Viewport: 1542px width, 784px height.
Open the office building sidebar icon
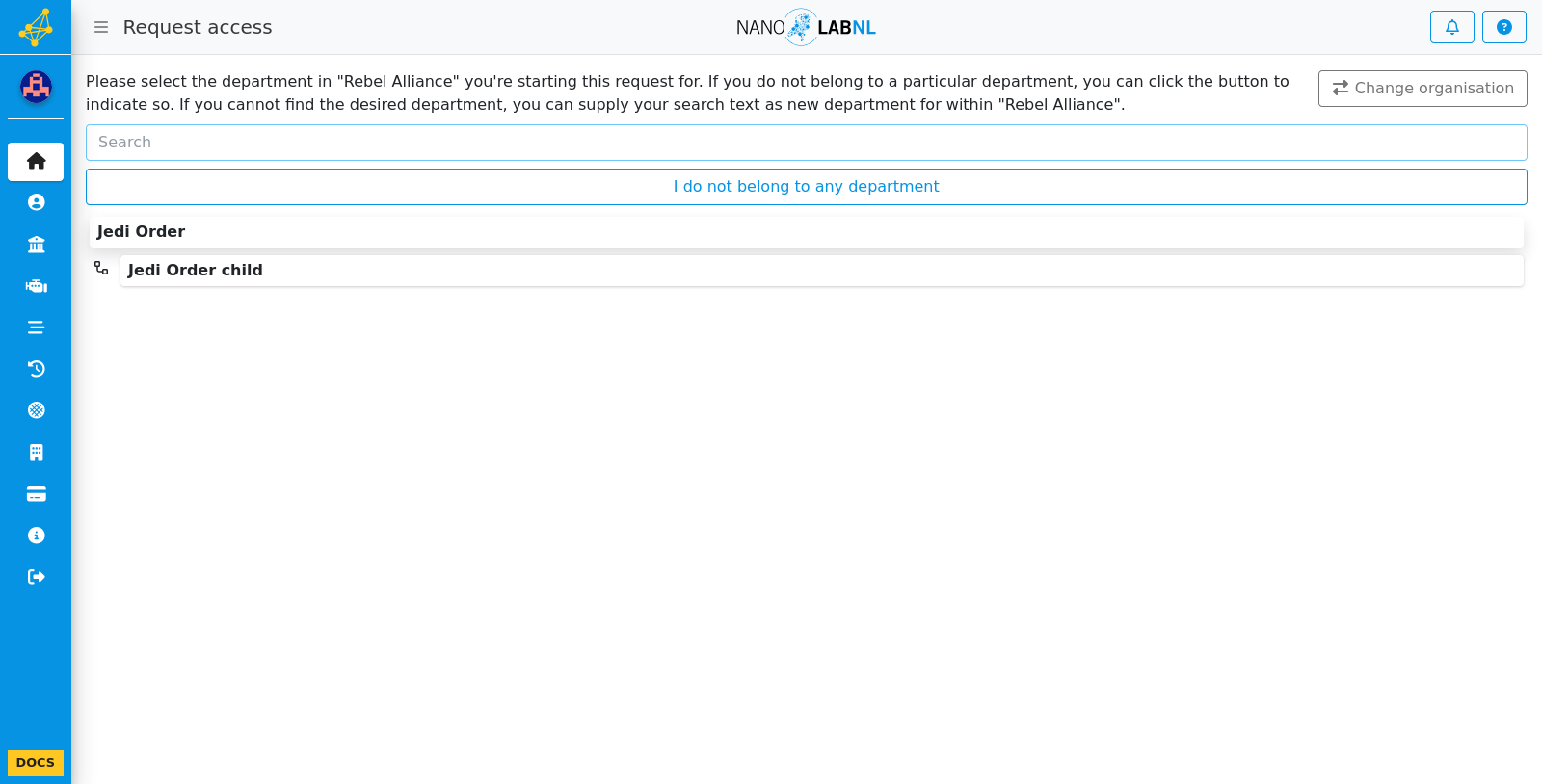pos(36,453)
